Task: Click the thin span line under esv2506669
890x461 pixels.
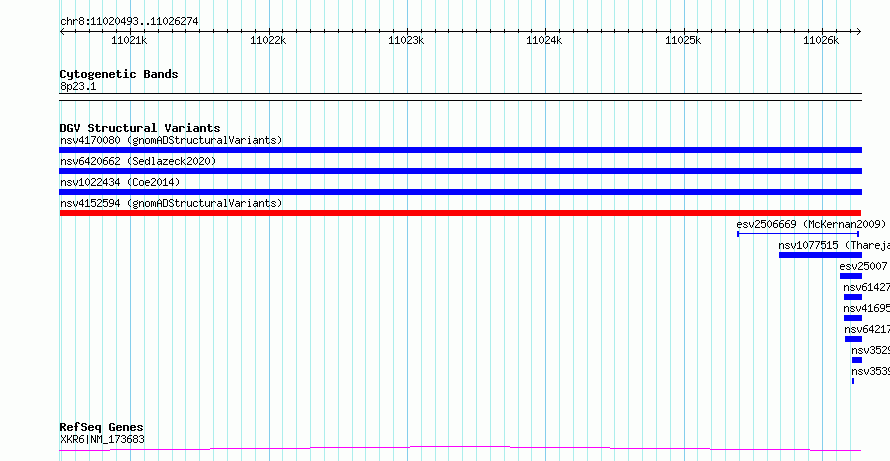Action: click(798, 234)
